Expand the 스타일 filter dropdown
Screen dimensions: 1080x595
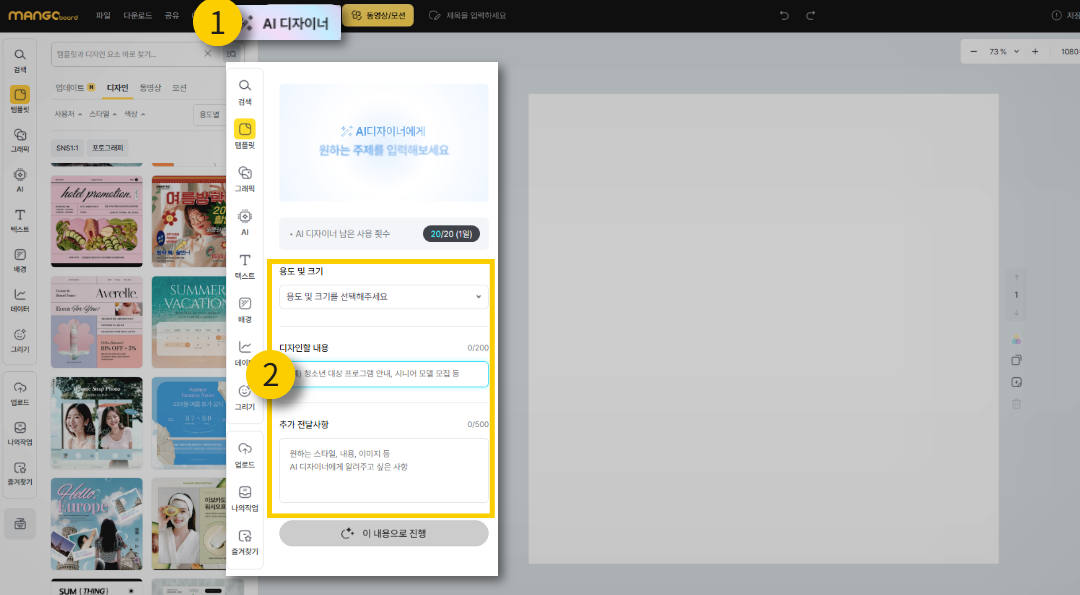point(102,114)
